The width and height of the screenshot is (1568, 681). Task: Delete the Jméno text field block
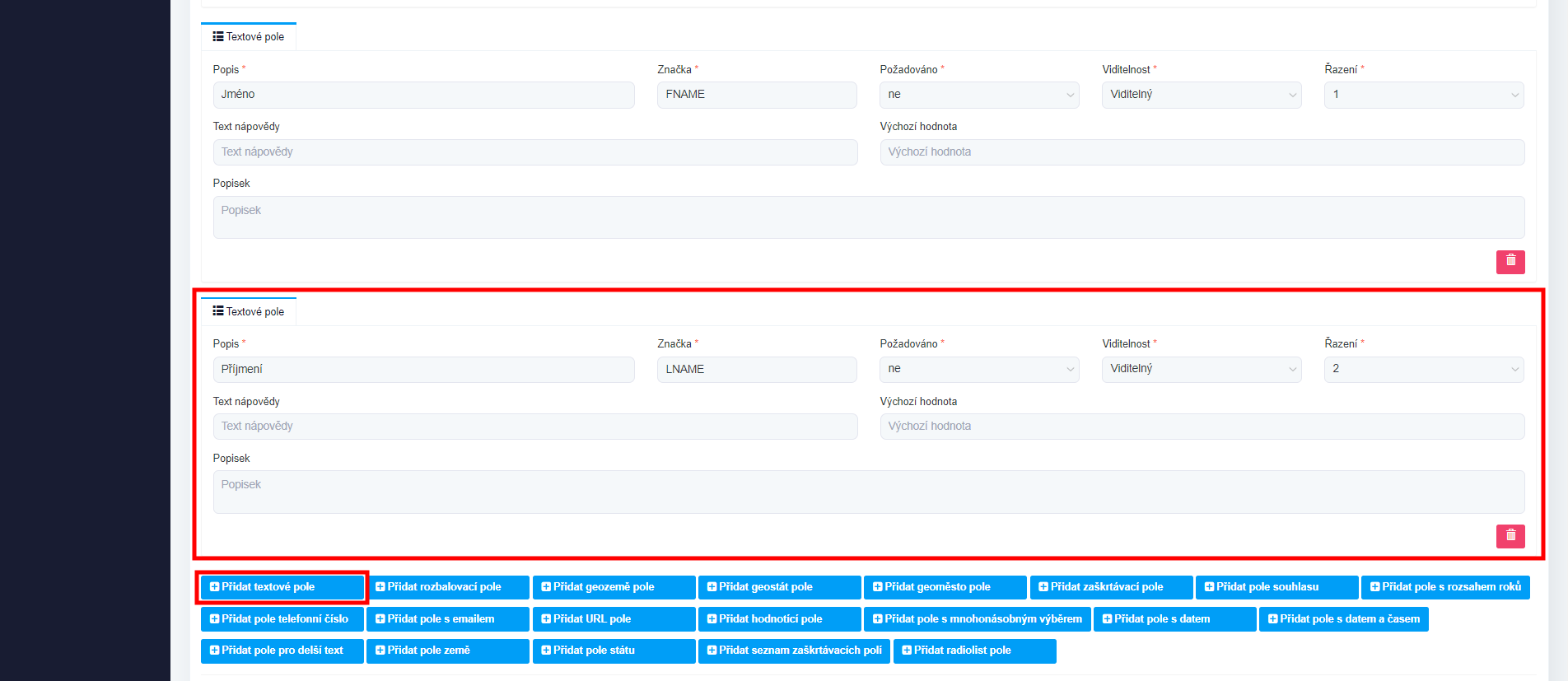pos(1510,262)
